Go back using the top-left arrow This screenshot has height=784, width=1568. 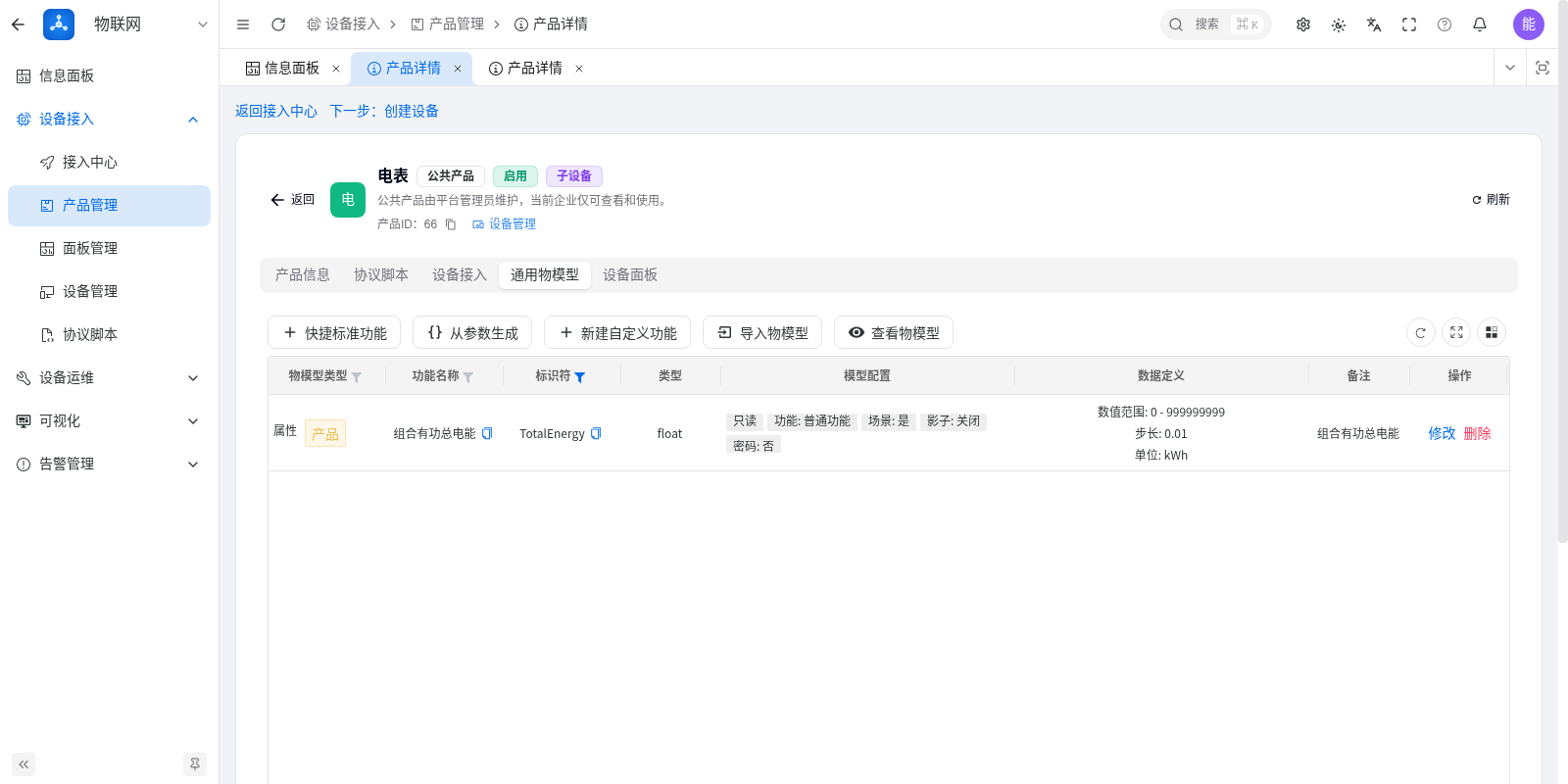coord(18,24)
